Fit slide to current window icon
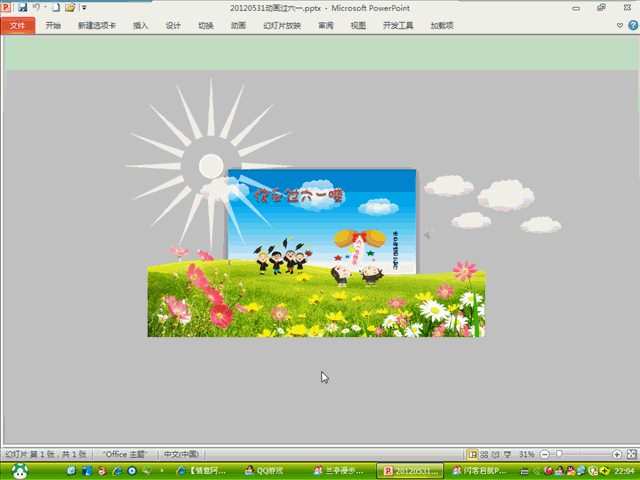640x480 pixels. (631, 454)
